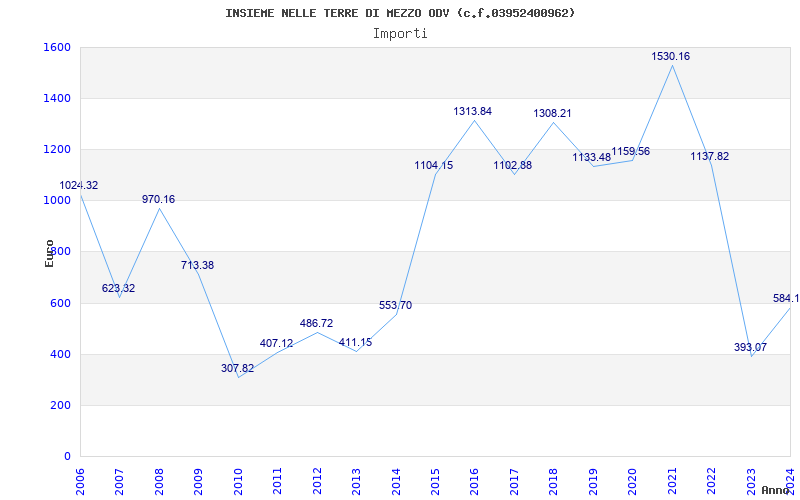Viewport: 800px width, 500px height.
Task: Select the 411.15 value label
Action: (x=356, y=342)
